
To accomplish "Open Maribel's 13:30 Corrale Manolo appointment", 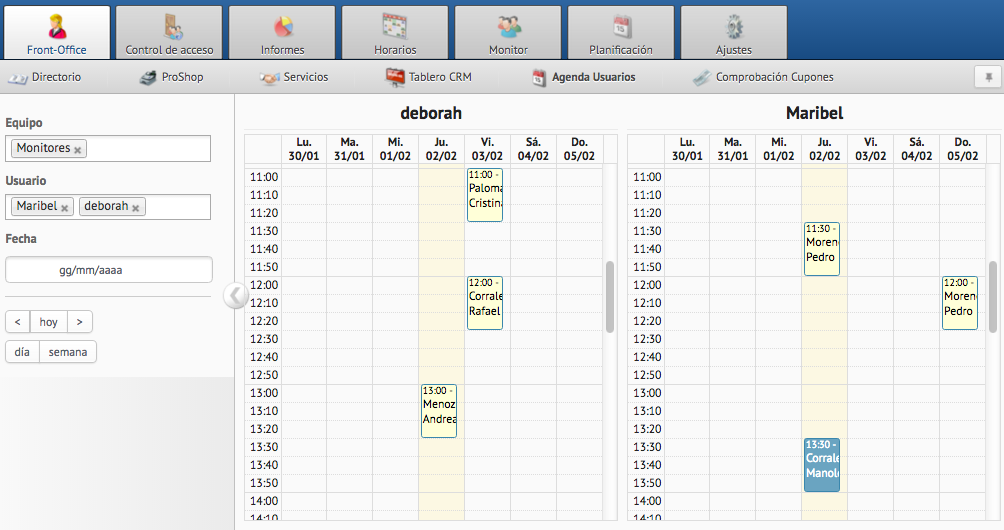I will click(822, 465).
